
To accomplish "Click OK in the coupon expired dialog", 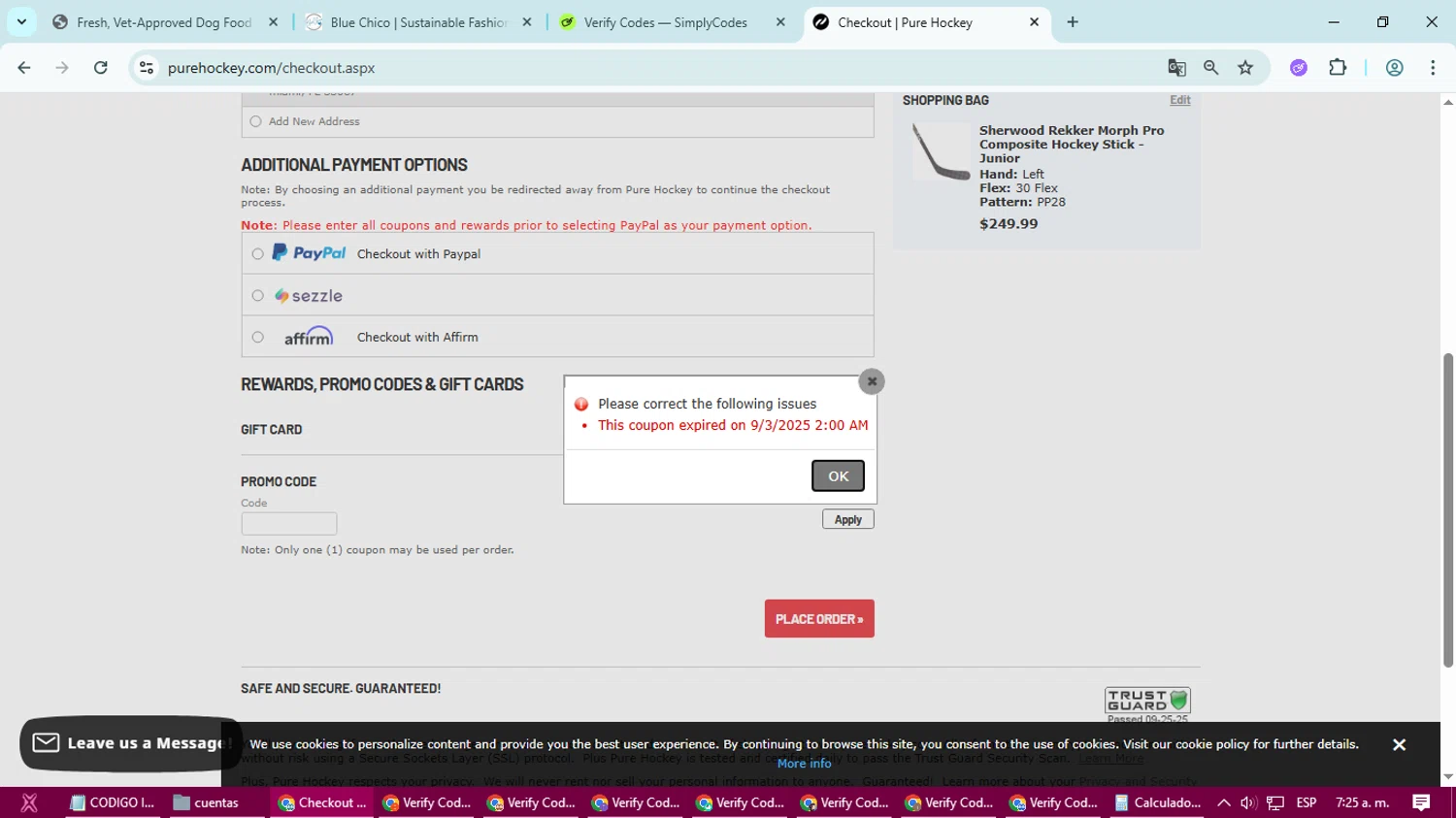I will point(838,475).
